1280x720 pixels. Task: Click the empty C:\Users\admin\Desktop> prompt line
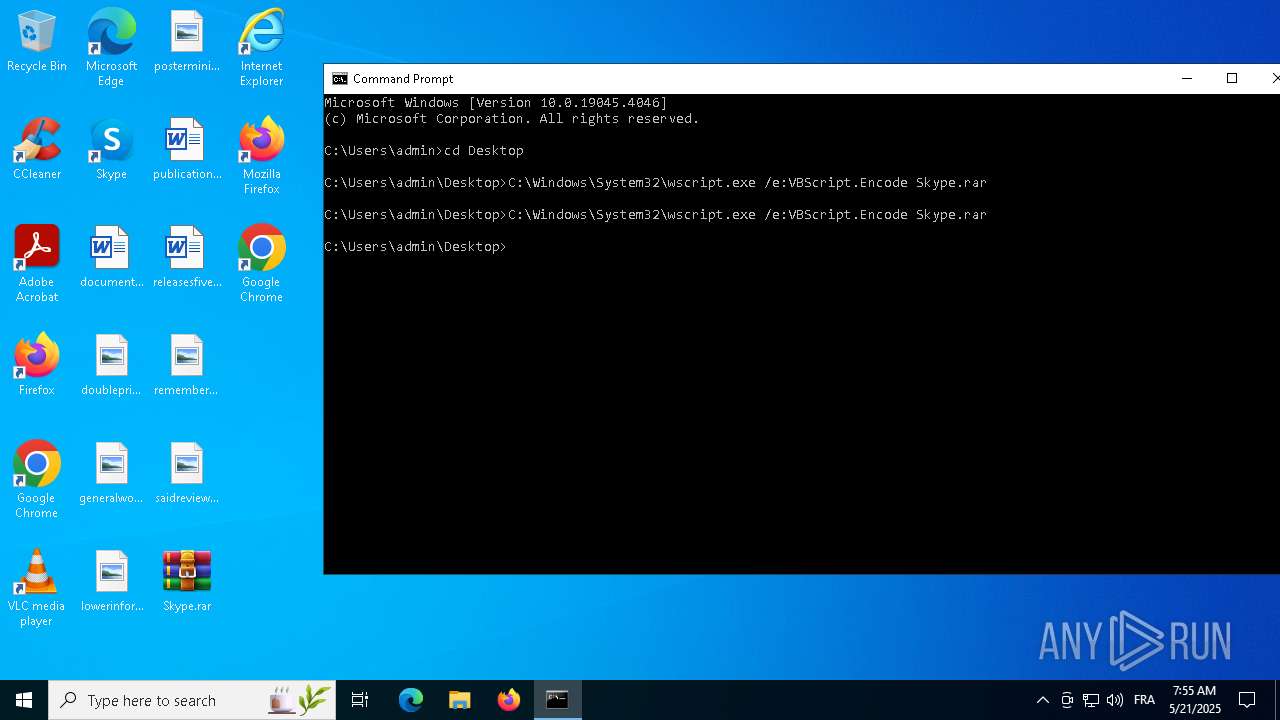416,247
